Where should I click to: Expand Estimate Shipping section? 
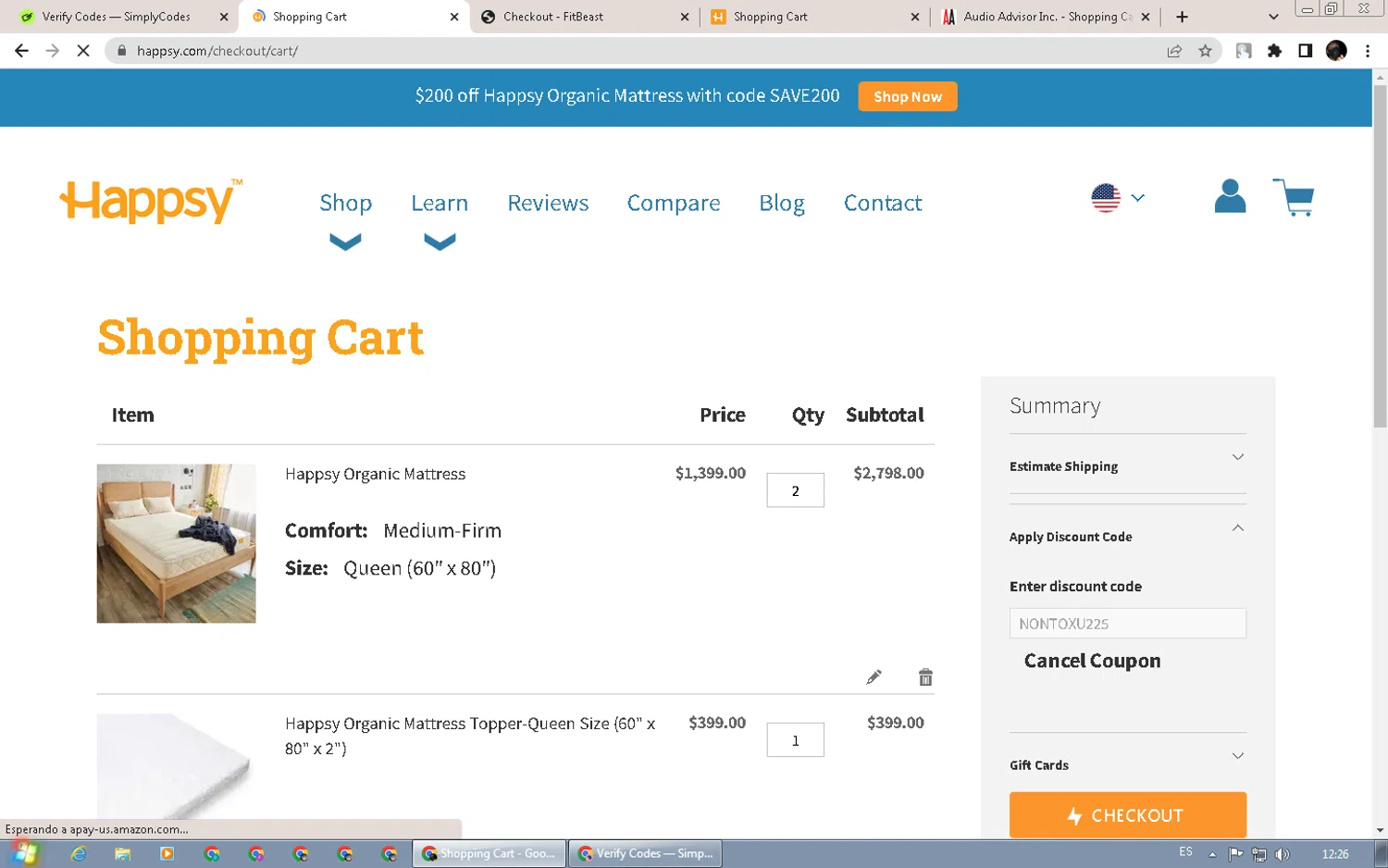point(1127,465)
